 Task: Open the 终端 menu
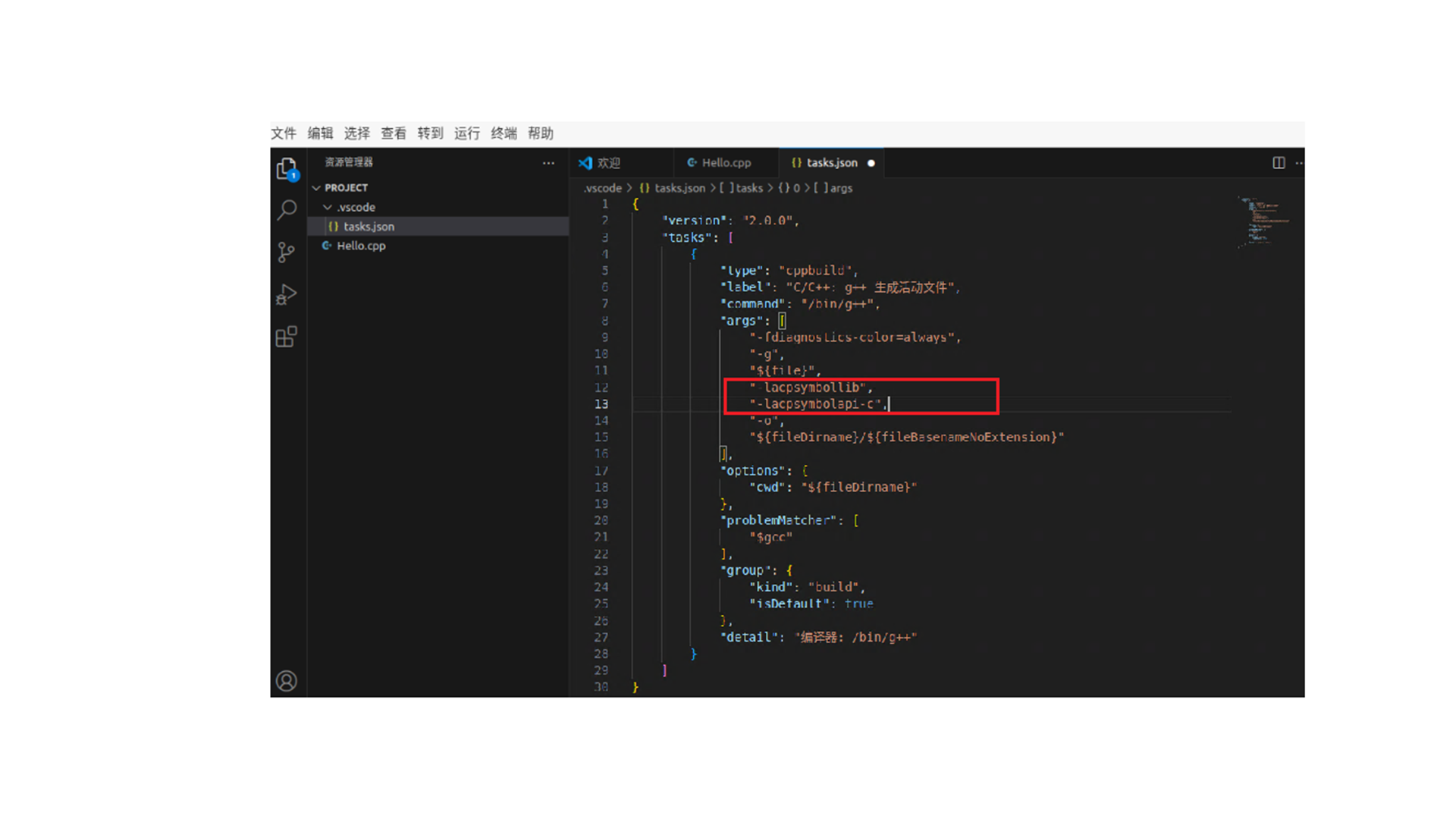click(504, 133)
